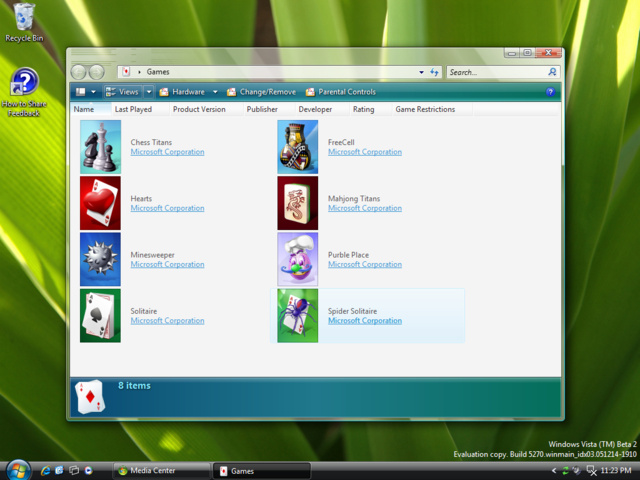Click Microsoft Corporation link under Mahjong Titans
This screenshot has height=480, width=640.
(x=365, y=208)
